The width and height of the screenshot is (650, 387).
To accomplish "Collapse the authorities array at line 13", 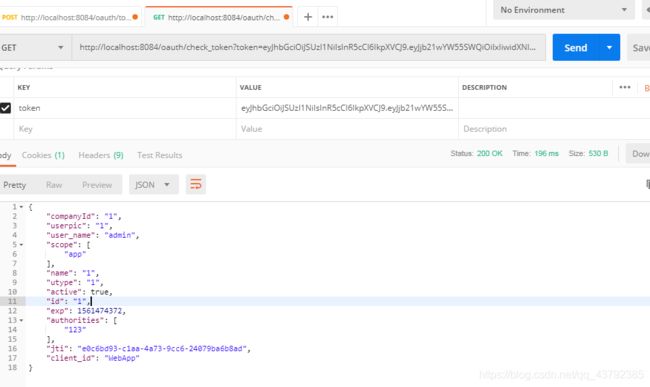I will point(21,320).
